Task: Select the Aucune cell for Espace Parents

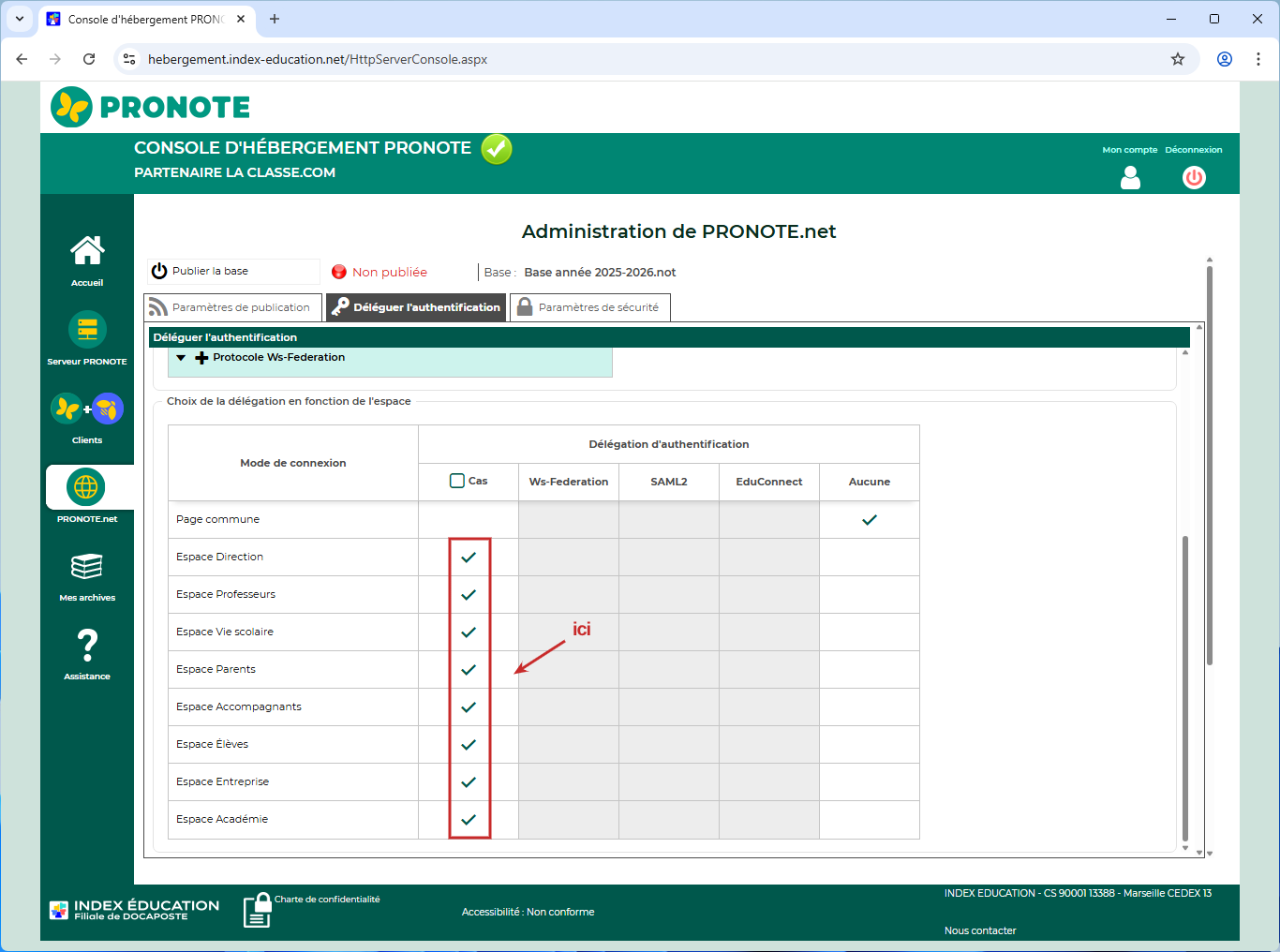Action: click(x=870, y=669)
